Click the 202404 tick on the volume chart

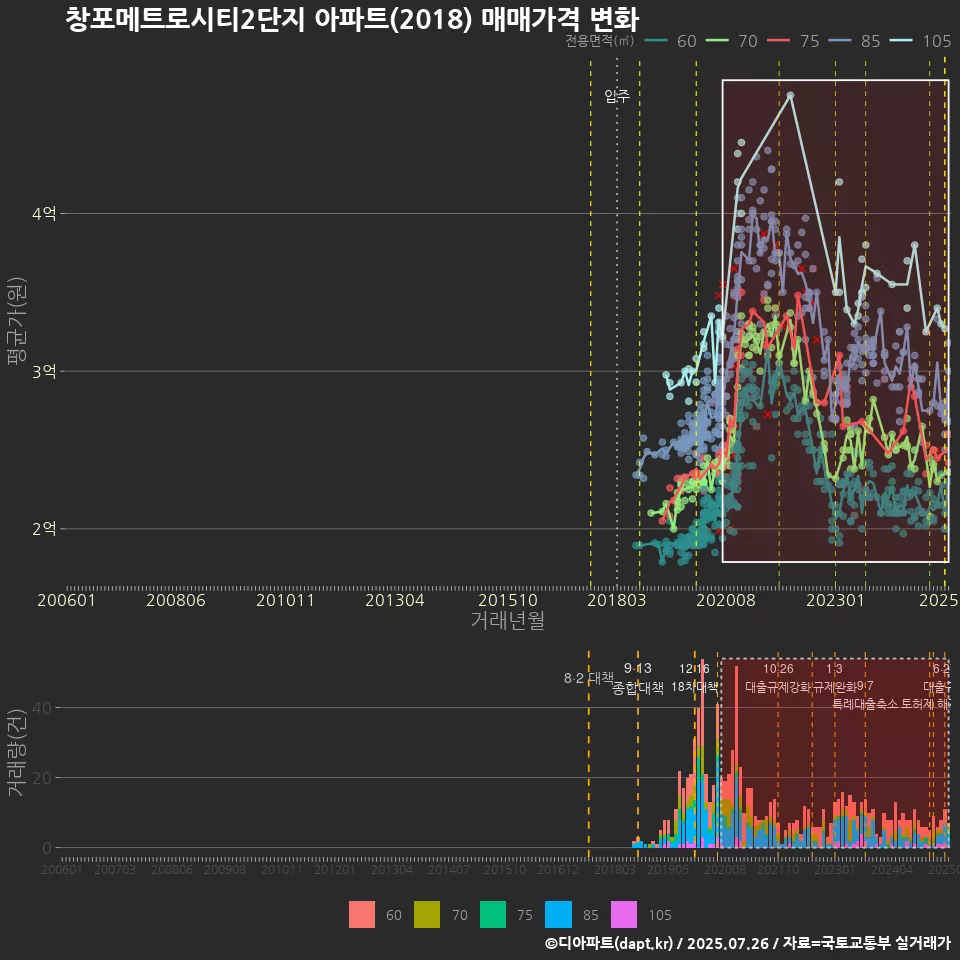point(891,869)
